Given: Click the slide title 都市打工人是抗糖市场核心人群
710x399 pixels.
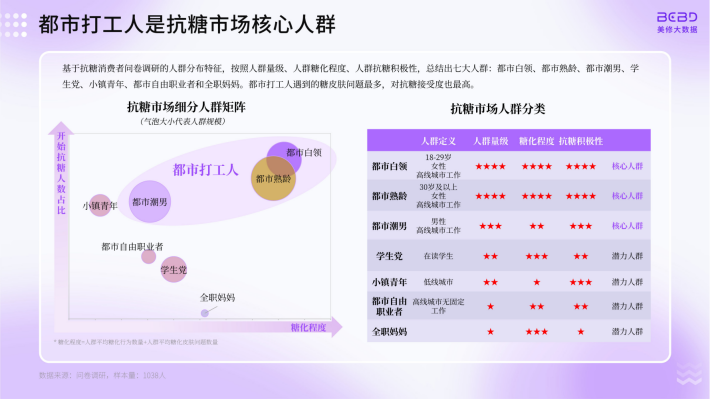Looking at the screenshot, I should point(187,24).
